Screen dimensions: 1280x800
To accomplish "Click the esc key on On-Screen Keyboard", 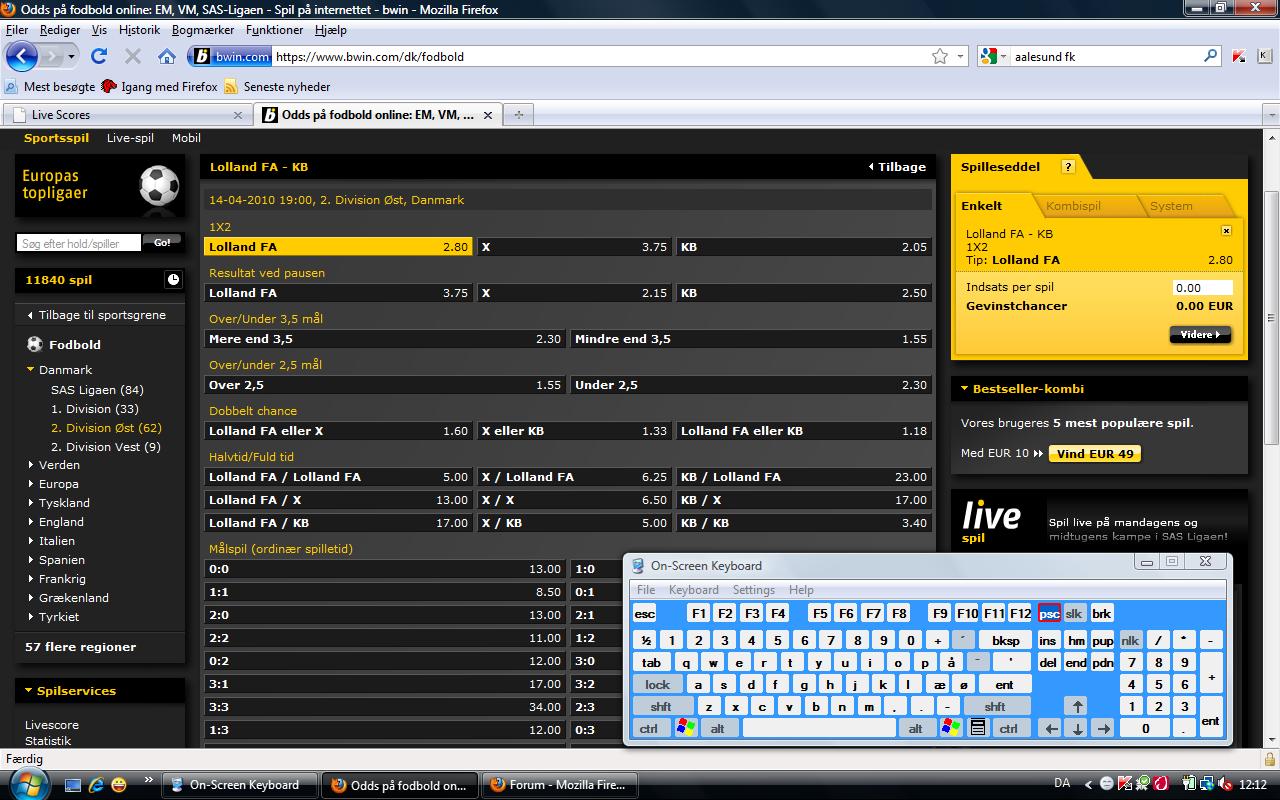I will pos(645,614).
